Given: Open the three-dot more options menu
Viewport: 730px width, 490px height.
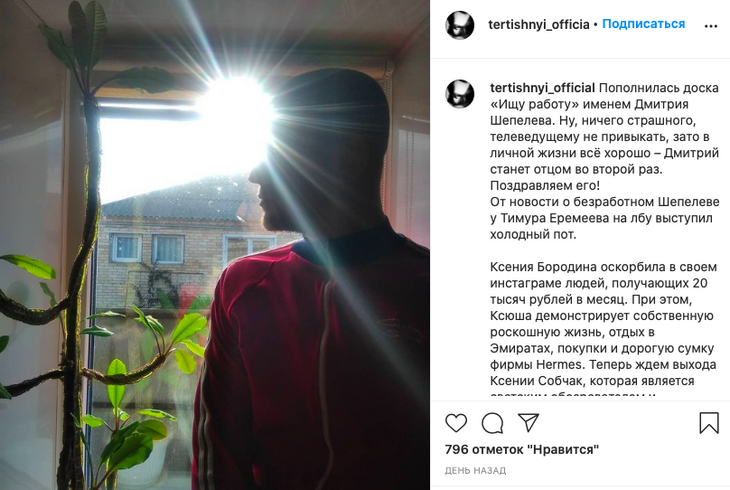Looking at the screenshot, I should tap(710, 26).
